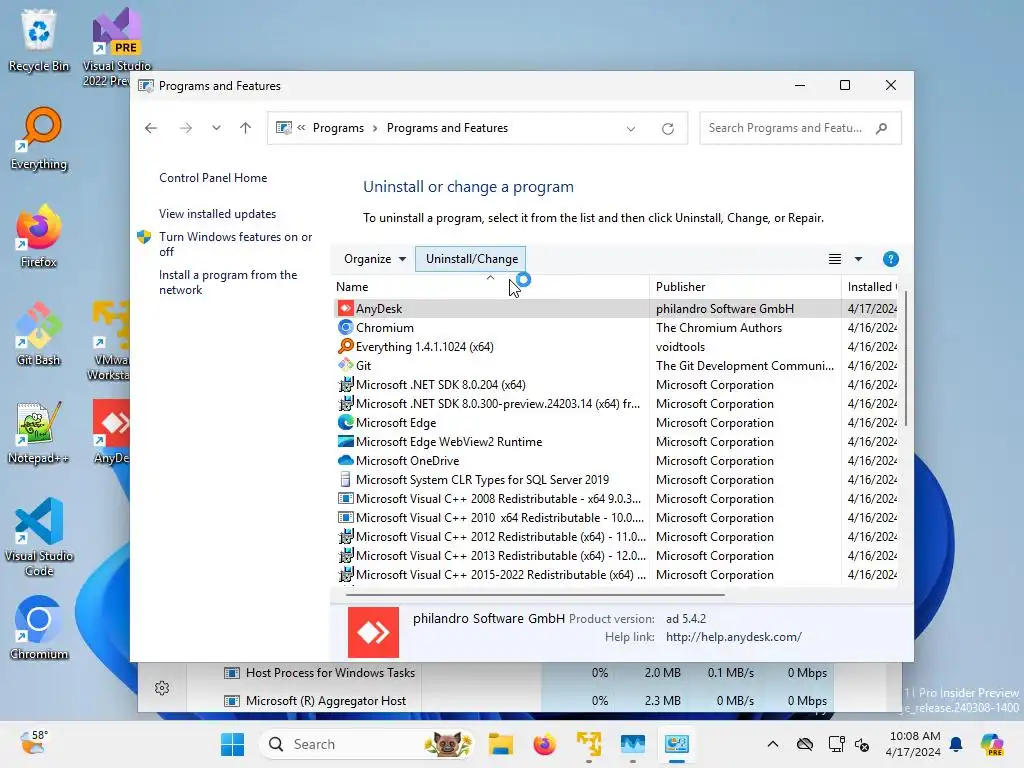Expand hidden breadcrumb levels chevron
Image resolution: width=1024 pixels, height=768 pixels.
point(301,128)
